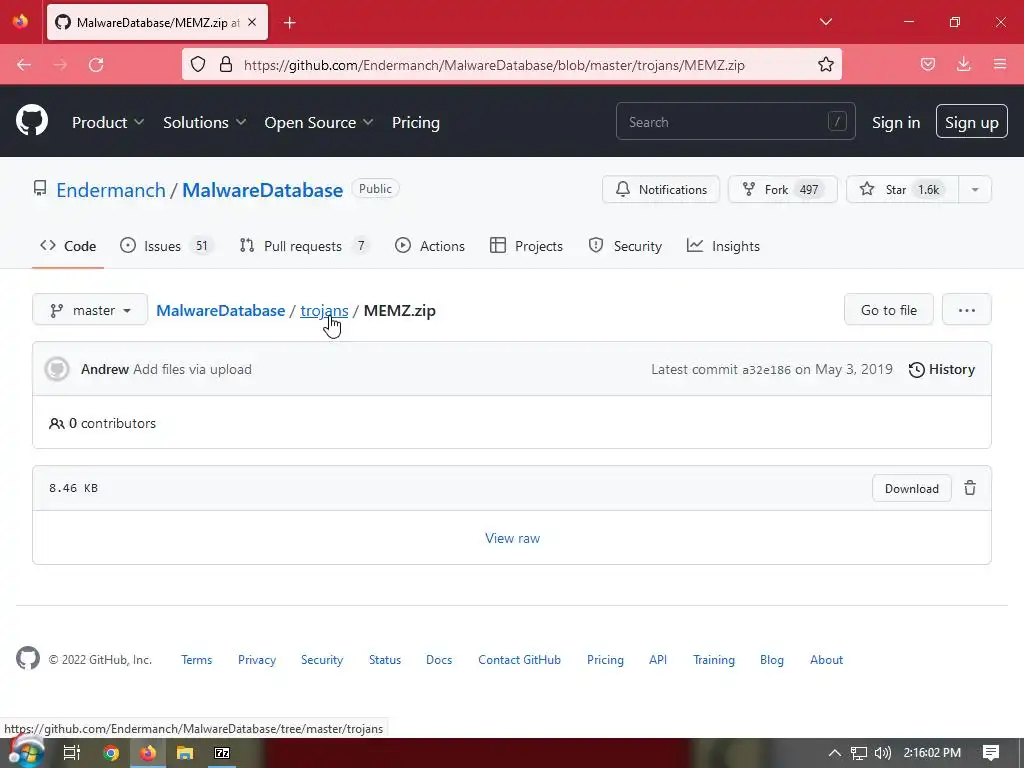Click the Sign in link
The width and height of the screenshot is (1024, 768).
tap(895, 122)
